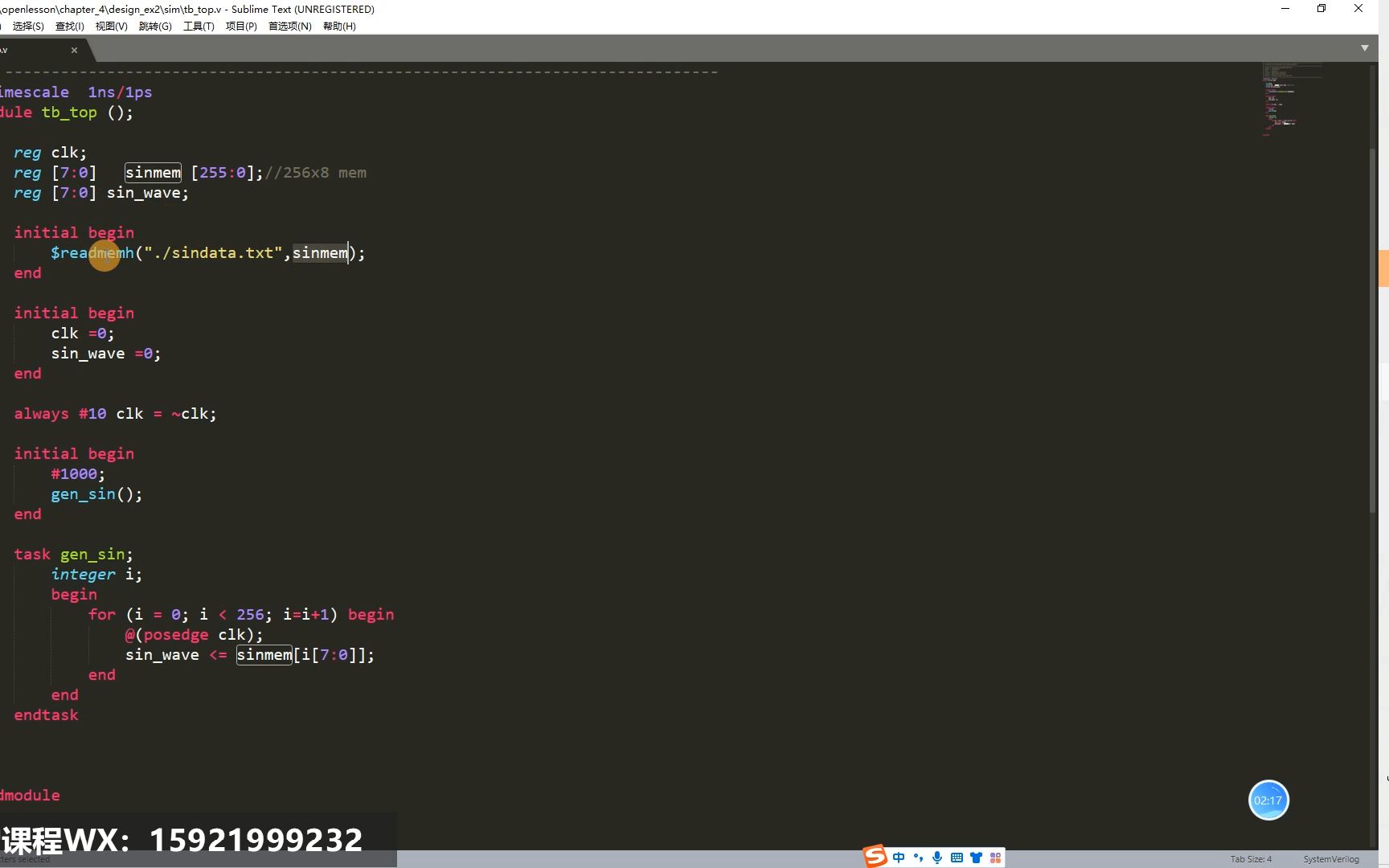Activate Sogou voice input microphone
This screenshot has width=1389, height=868.
point(937,858)
